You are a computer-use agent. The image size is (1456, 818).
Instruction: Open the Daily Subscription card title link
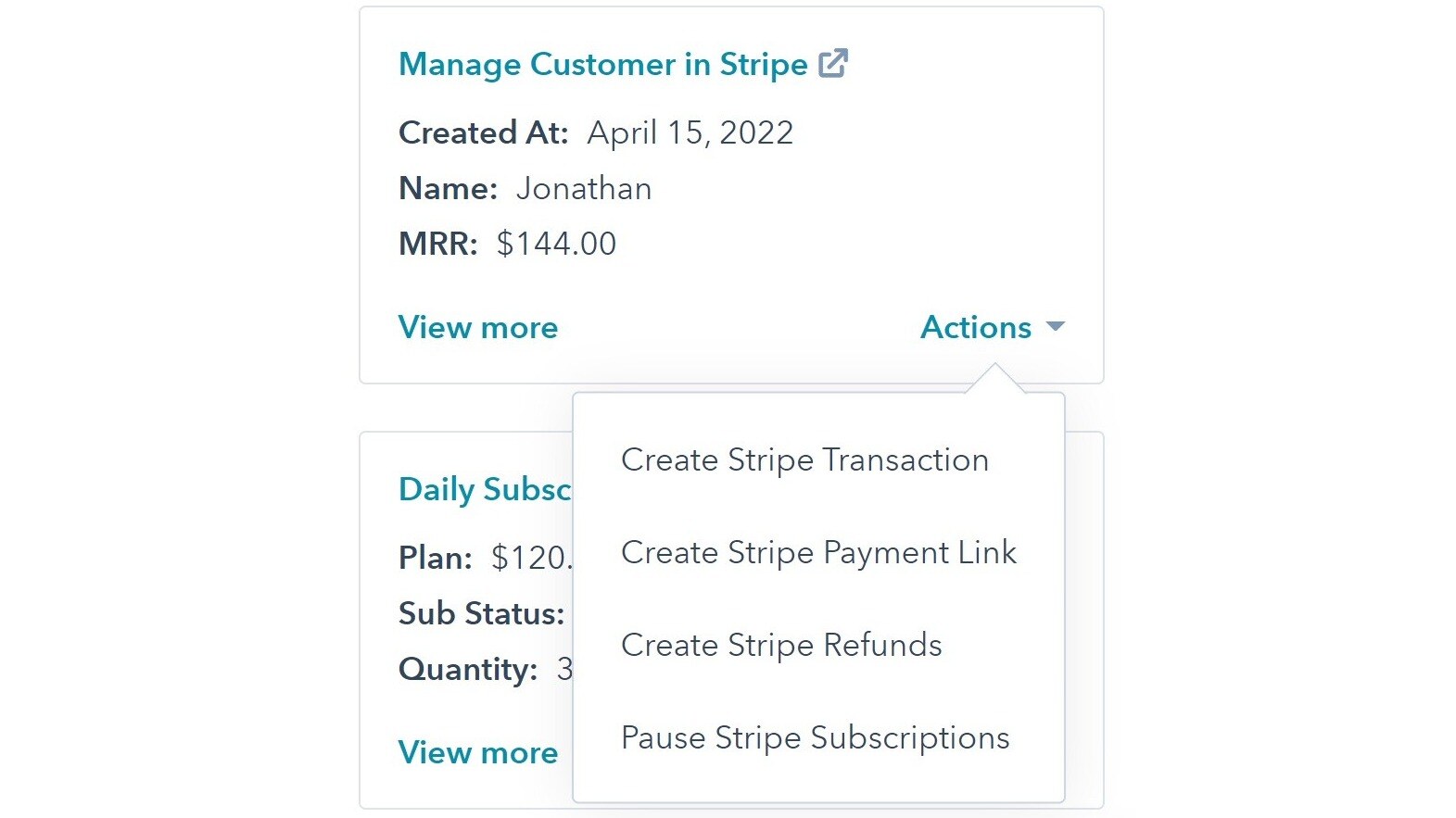pyautogui.click(x=485, y=489)
